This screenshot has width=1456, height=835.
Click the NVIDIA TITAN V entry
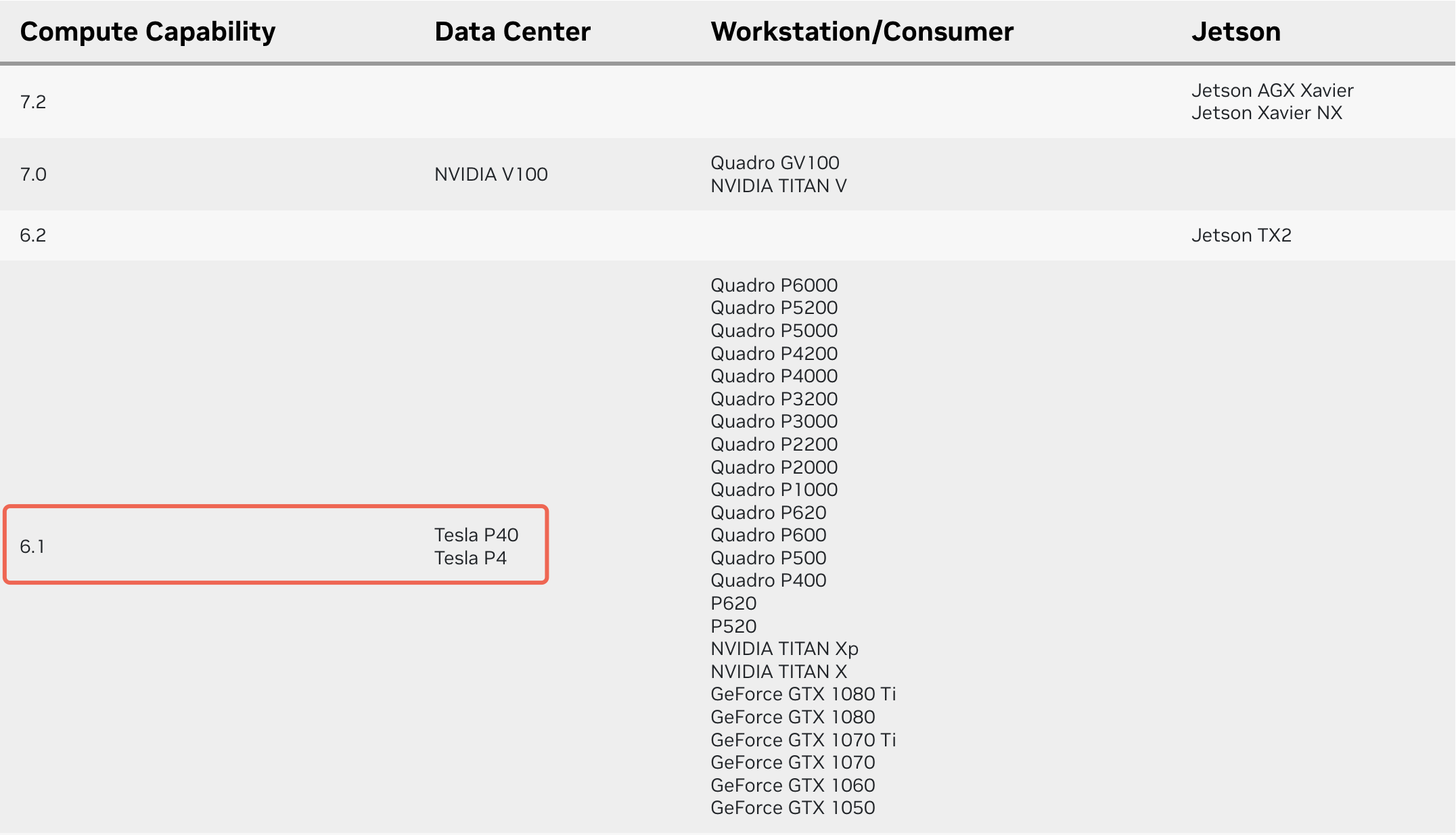778,185
